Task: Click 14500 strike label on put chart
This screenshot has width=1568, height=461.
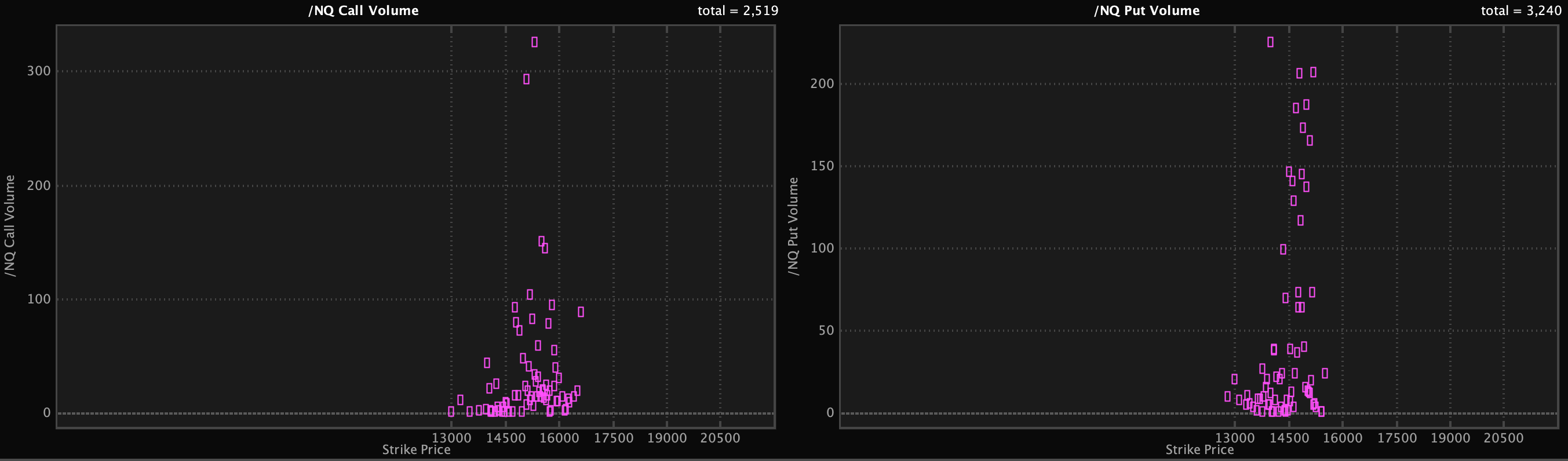Action: click(x=1289, y=438)
